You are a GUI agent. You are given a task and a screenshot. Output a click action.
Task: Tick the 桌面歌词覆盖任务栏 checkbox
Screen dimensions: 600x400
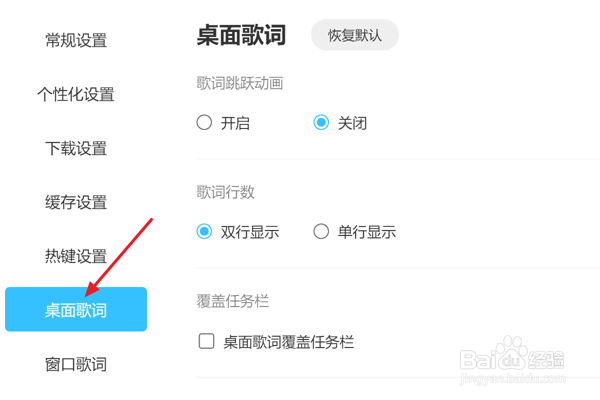coord(207,341)
